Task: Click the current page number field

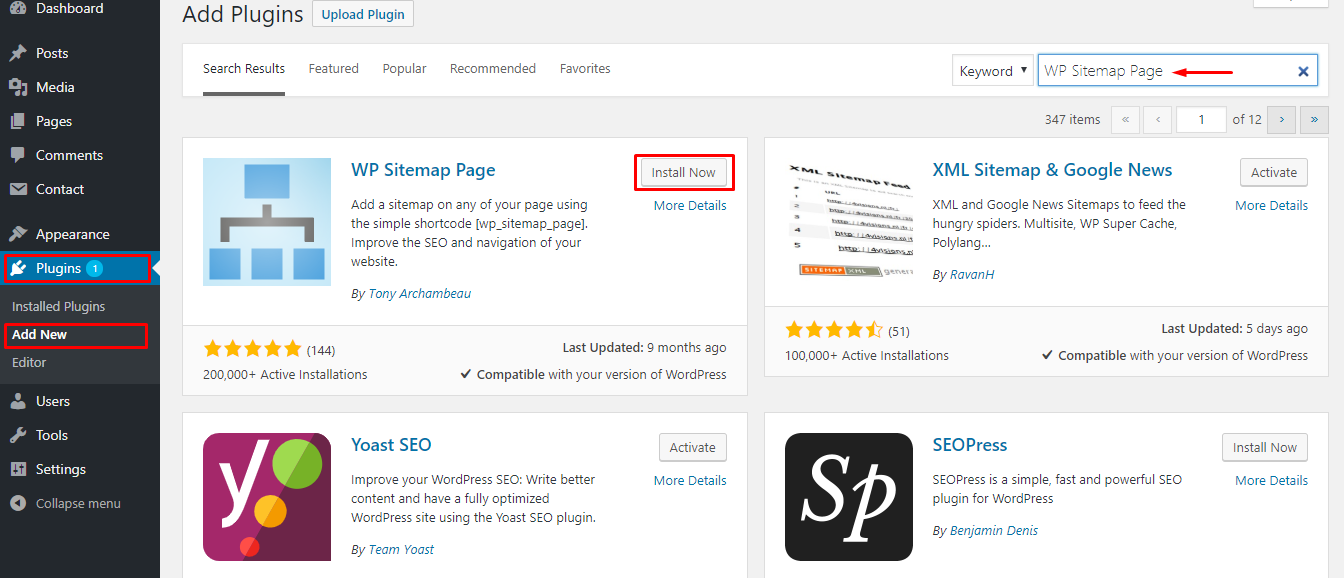Action: pos(1201,119)
